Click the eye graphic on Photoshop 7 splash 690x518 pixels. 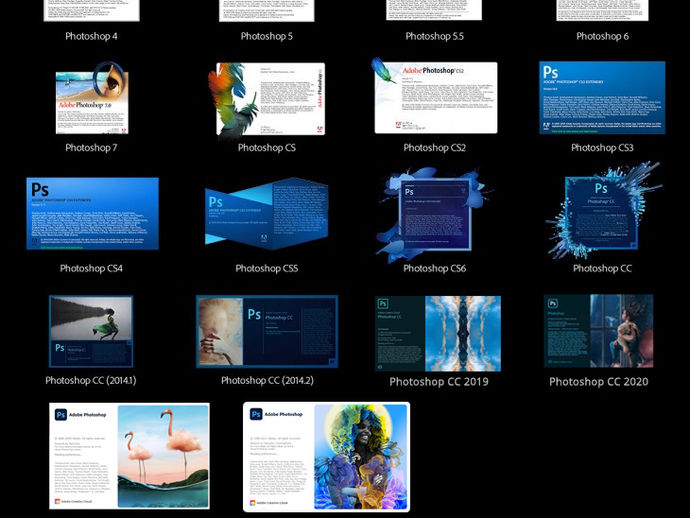coord(108,81)
